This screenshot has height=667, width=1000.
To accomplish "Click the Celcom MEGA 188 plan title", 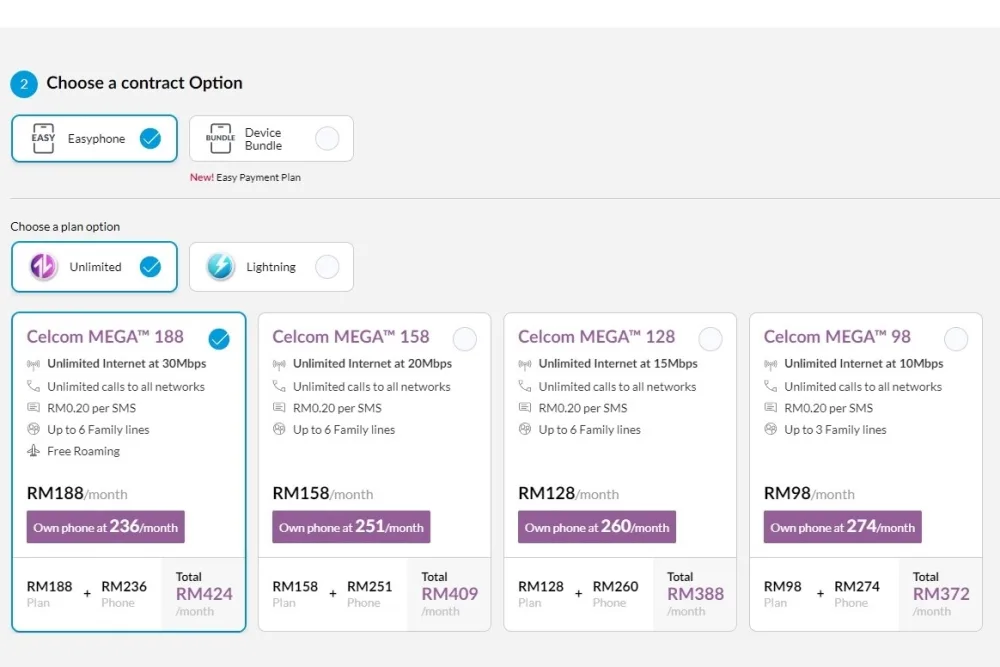I will tap(105, 337).
